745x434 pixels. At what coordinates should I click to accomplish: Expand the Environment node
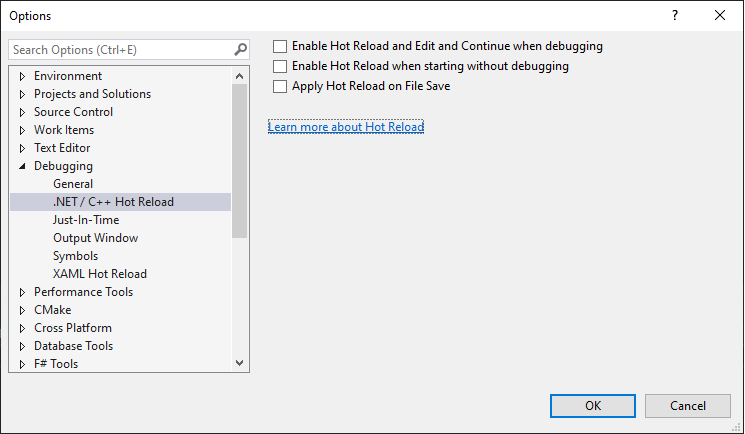coord(22,76)
